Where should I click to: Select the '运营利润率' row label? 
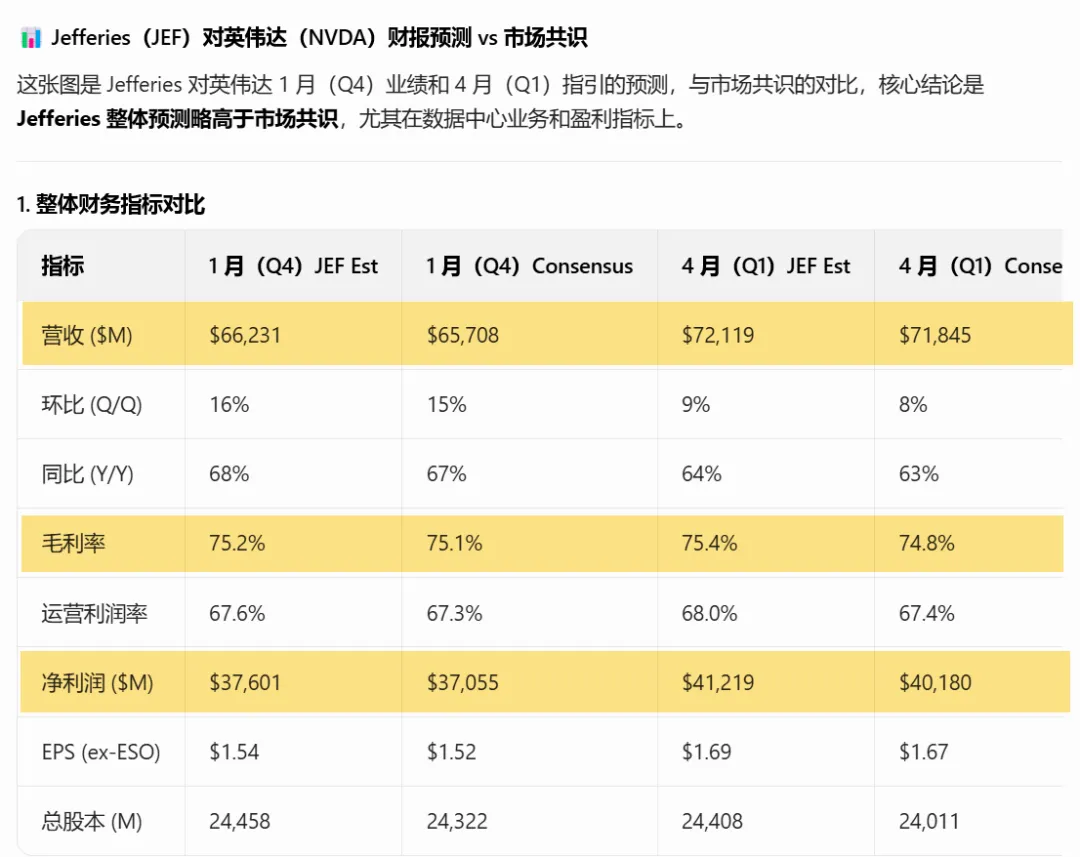point(94,613)
